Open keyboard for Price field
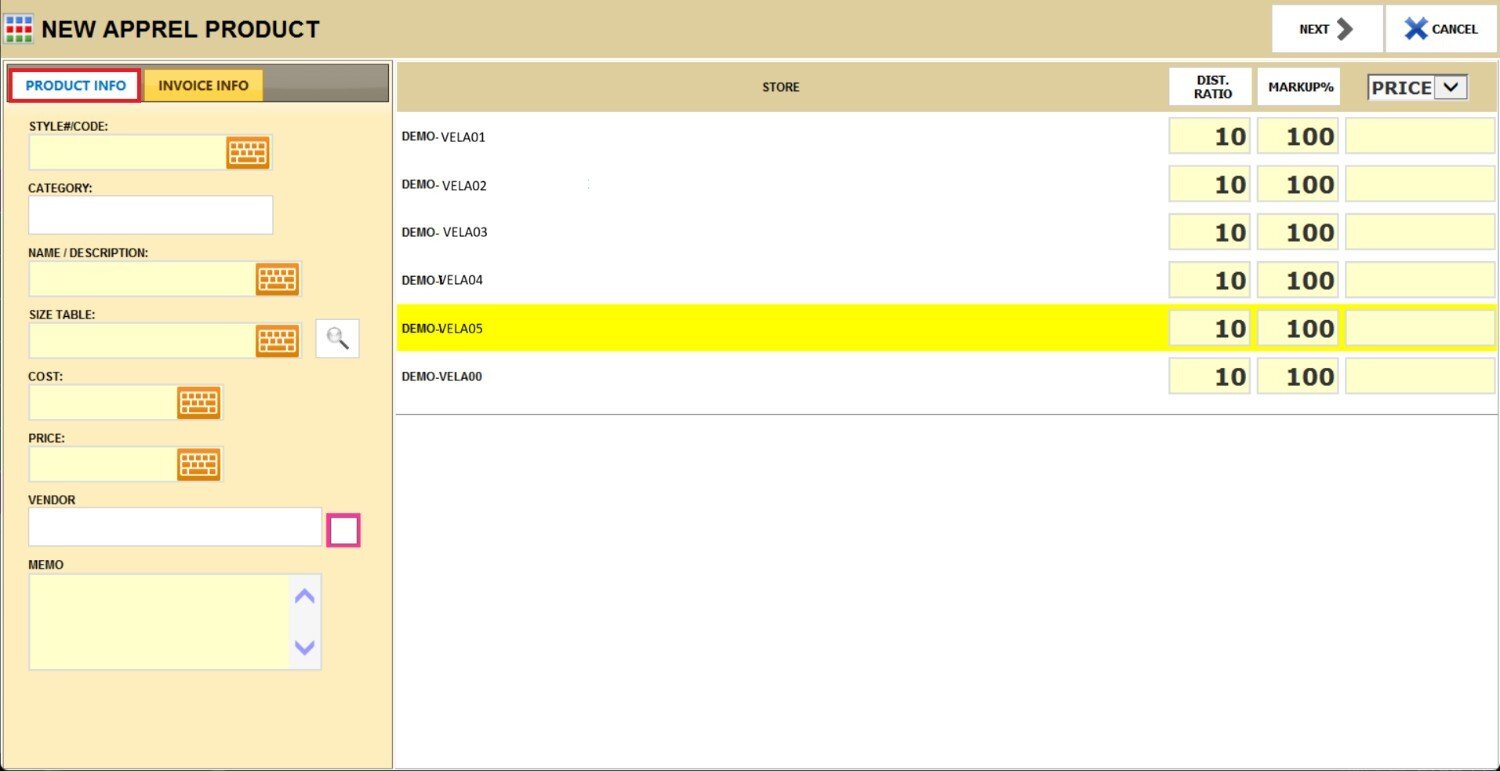Image resolution: width=1500 pixels, height=771 pixels. coord(199,465)
